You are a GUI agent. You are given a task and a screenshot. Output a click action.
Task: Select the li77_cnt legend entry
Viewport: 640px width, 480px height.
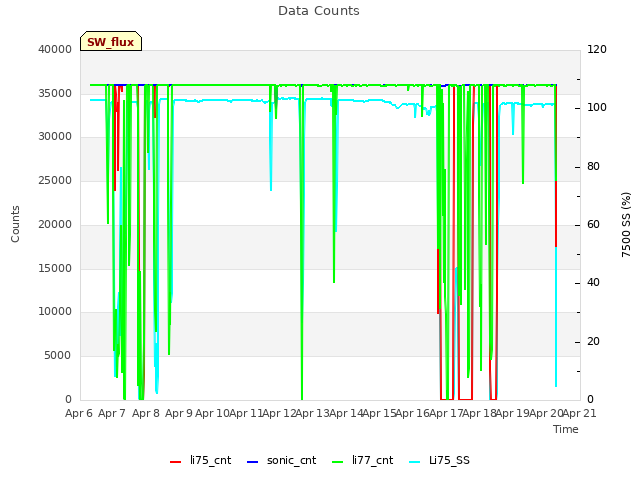coord(362,460)
